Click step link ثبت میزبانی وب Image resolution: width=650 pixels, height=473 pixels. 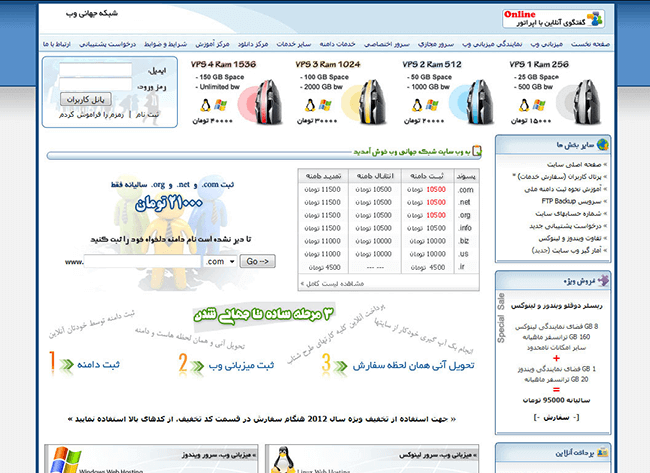[241, 366]
